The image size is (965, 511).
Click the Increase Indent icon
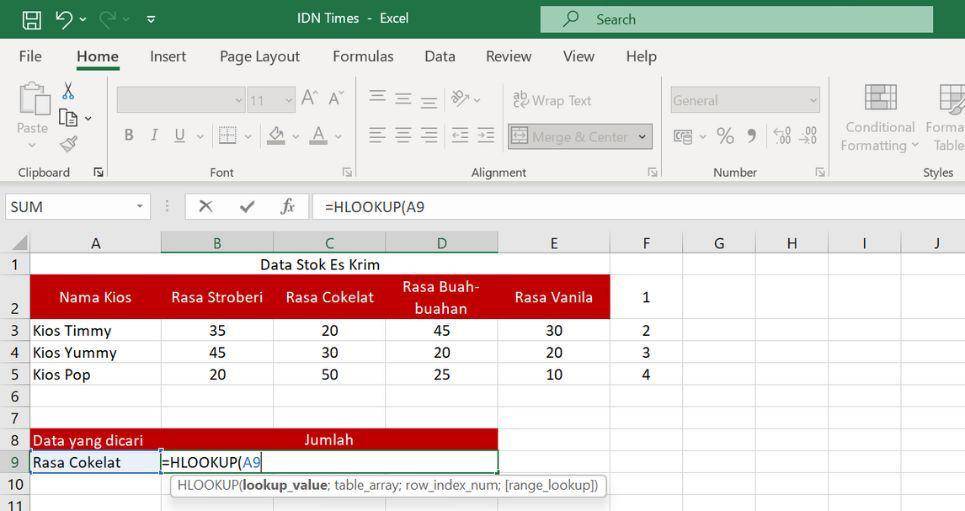tap(486, 135)
